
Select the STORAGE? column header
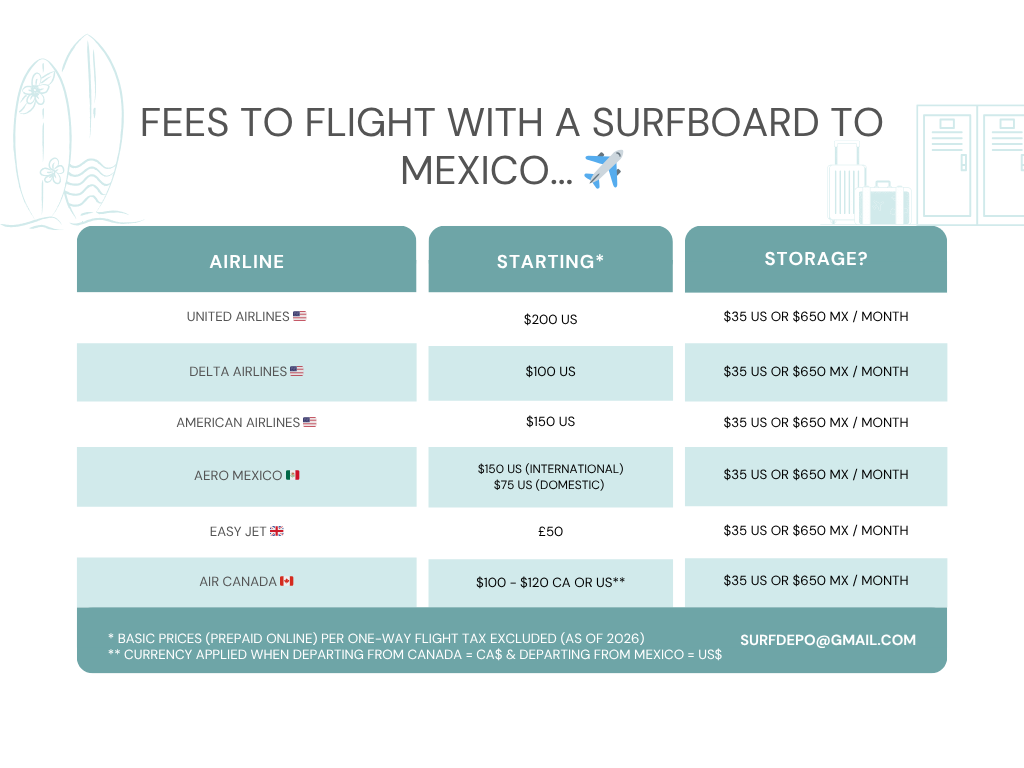tap(816, 259)
